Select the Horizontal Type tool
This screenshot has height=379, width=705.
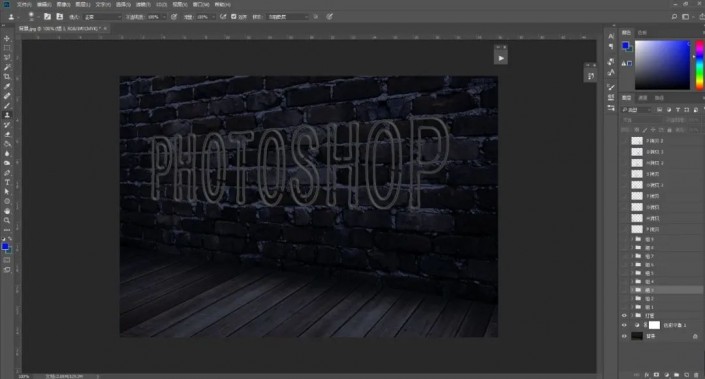[7, 182]
